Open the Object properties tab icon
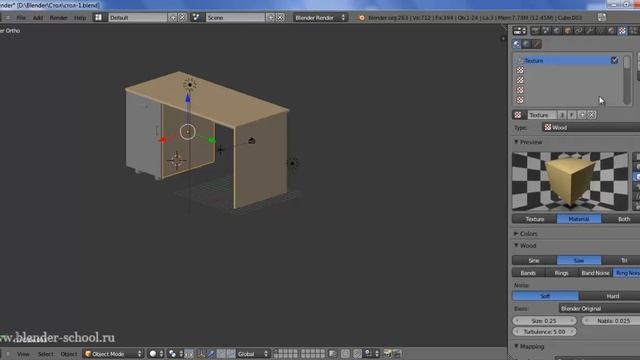Screen dimensions: 640x360 pos(567,31)
